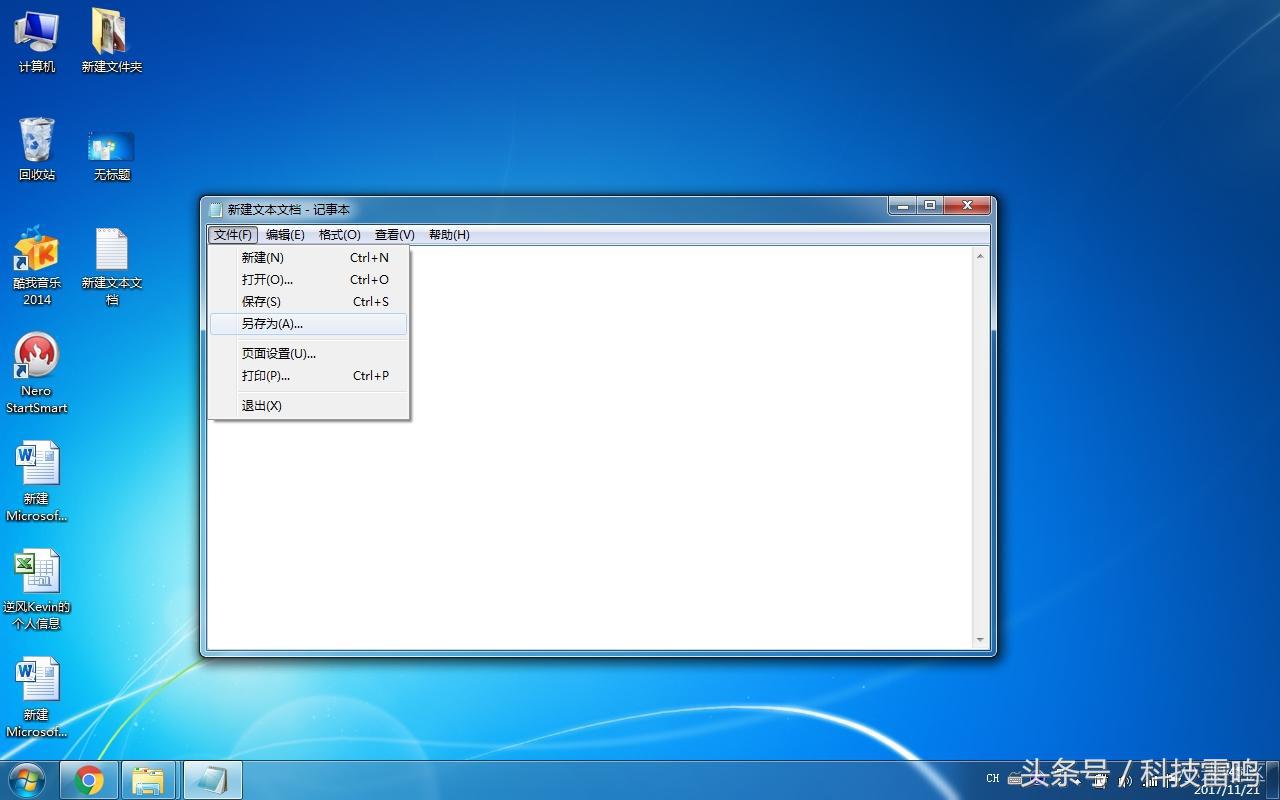Select the 逆风Kevin的个人信息 Excel file icon

[x=37, y=573]
